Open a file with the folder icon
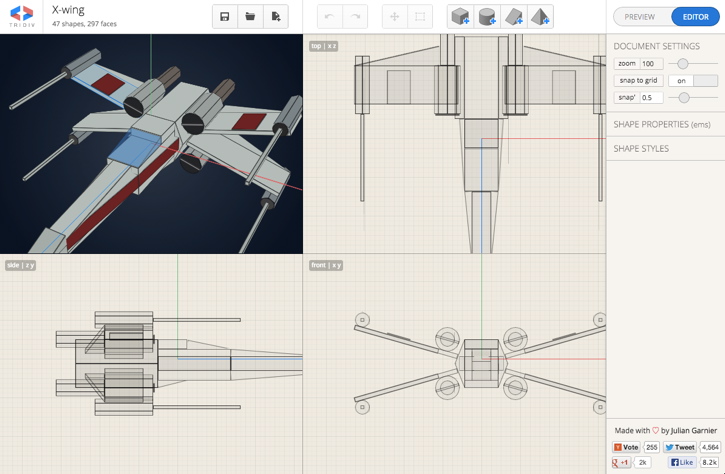725x474 pixels. tap(250, 17)
